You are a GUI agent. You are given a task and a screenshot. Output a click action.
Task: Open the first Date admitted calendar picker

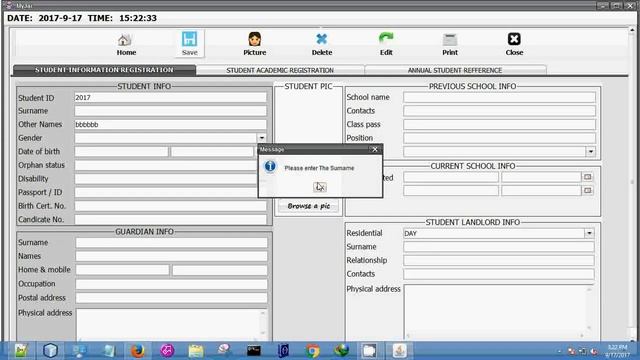click(x=587, y=177)
